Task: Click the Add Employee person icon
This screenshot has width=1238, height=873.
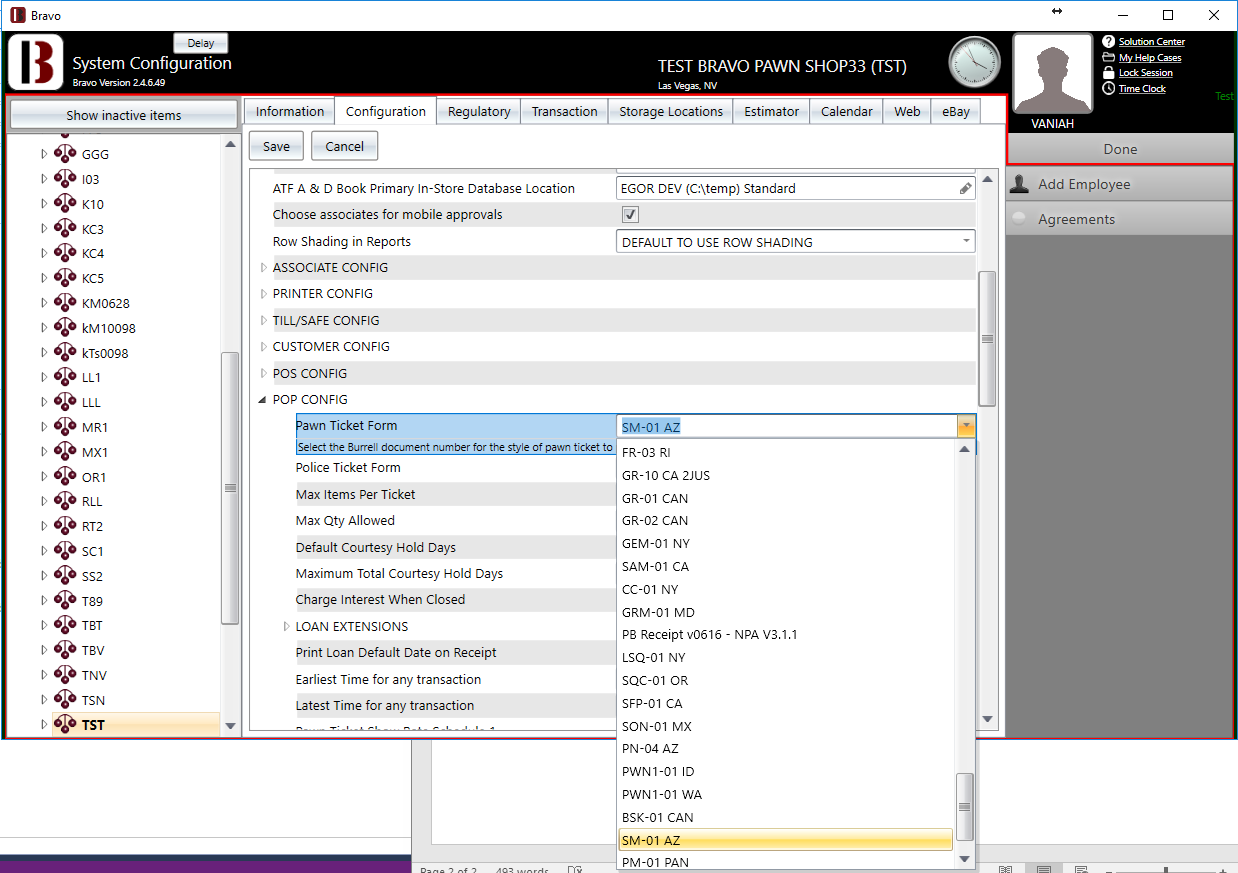Action: [x=1020, y=184]
